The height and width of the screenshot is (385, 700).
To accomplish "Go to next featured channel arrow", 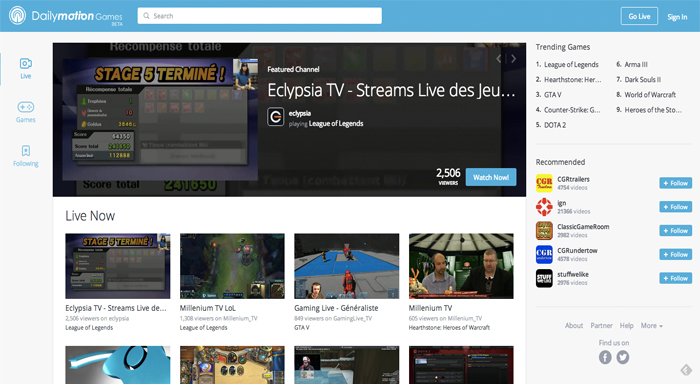I will 514,59.
